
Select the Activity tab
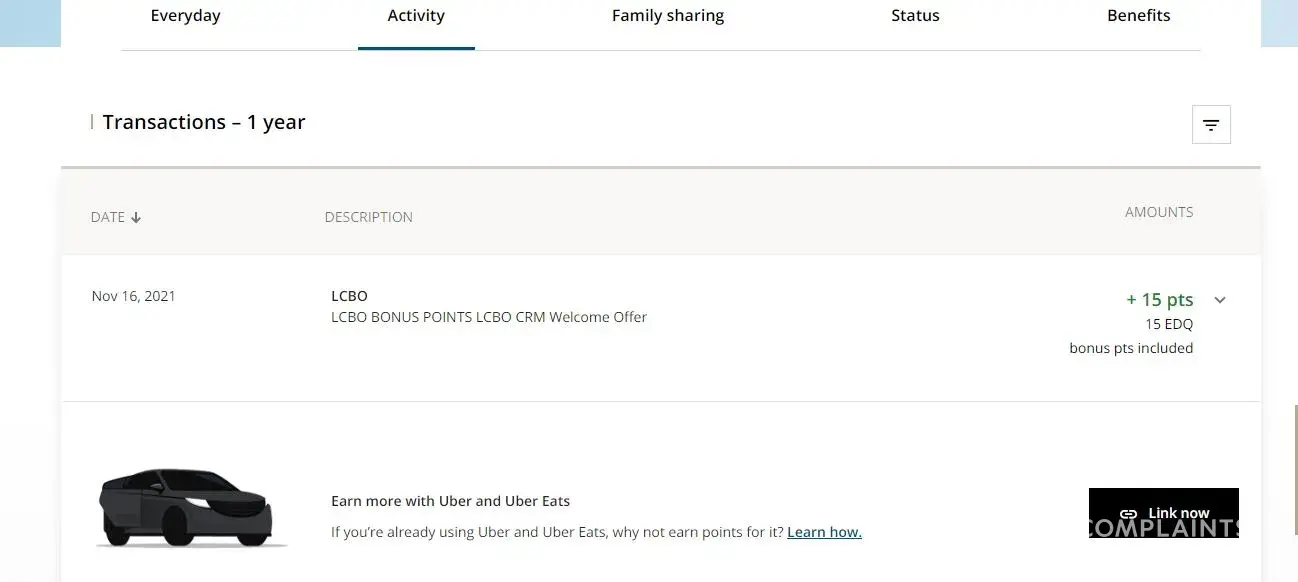pos(416,16)
